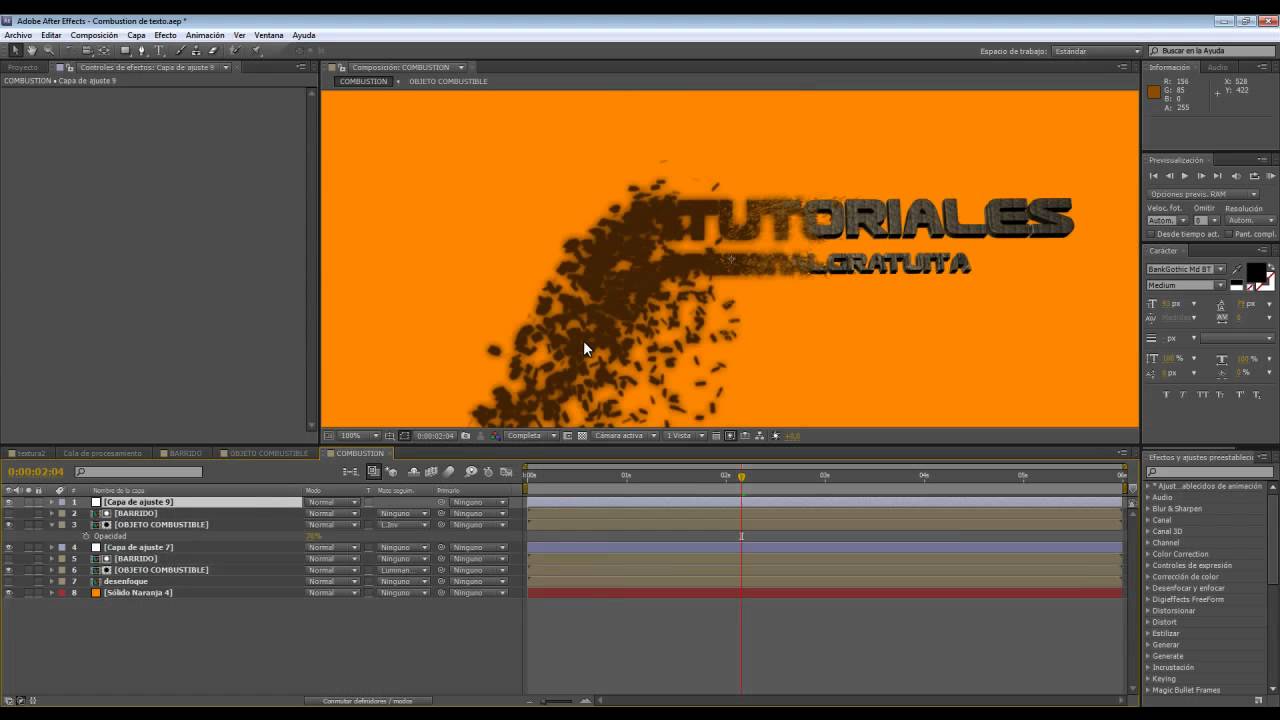Toggle visibility of desenfoque layer 7
1280x720 pixels.
click(9, 582)
